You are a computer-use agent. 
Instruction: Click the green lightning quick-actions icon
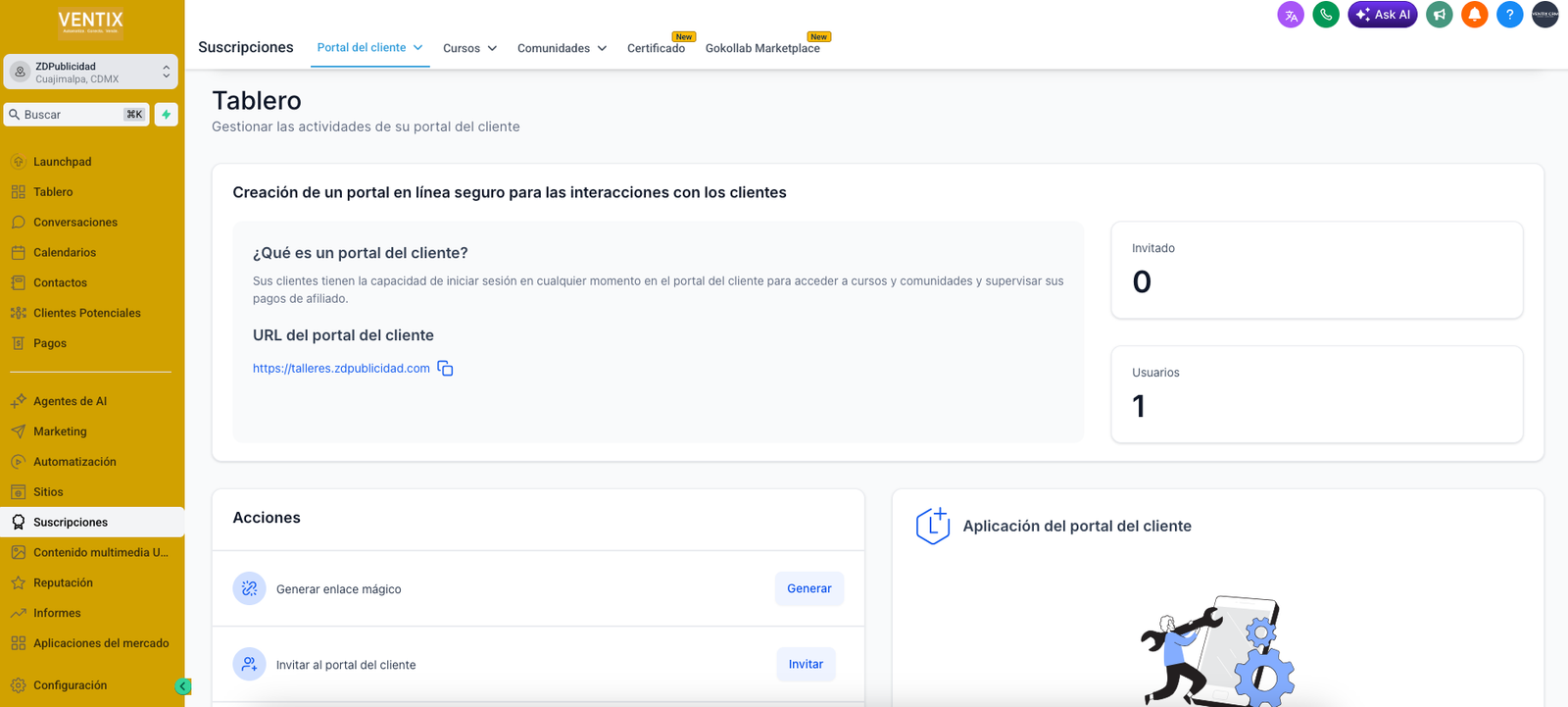(x=167, y=115)
